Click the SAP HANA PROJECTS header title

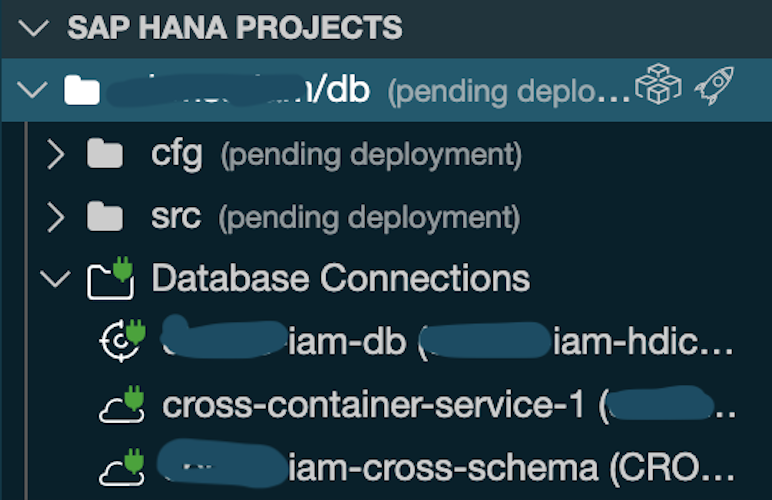(235, 28)
